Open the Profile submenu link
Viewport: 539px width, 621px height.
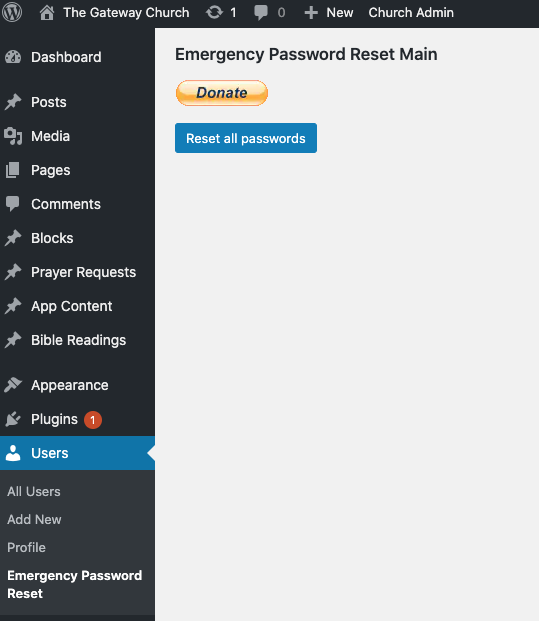[x=26, y=547]
